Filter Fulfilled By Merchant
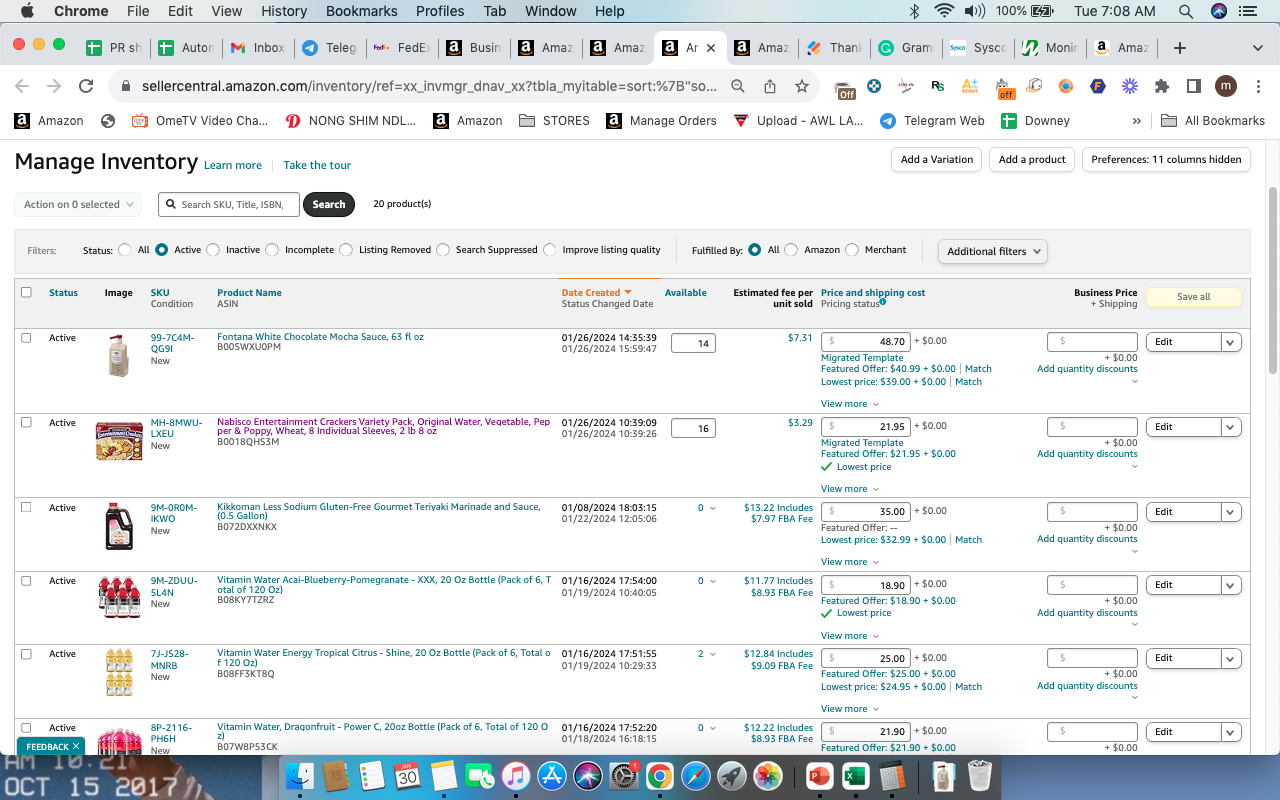Screen dimensions: 1280x800 point(852,250)
